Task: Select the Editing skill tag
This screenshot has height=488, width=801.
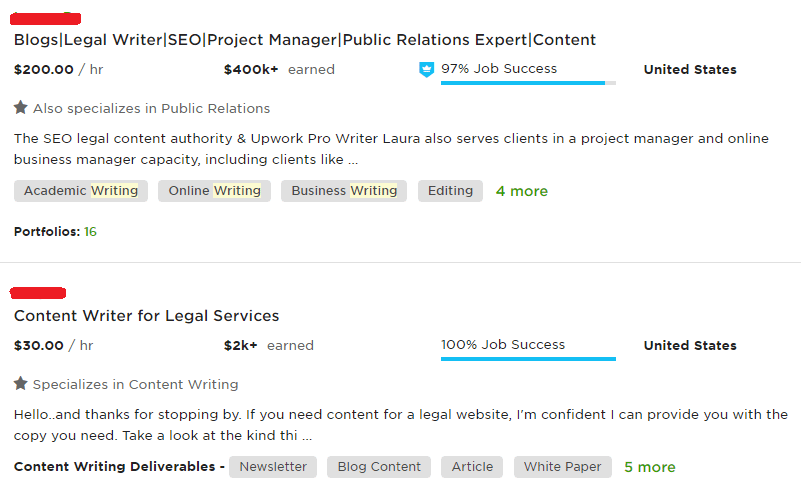Action: (450, 191)
